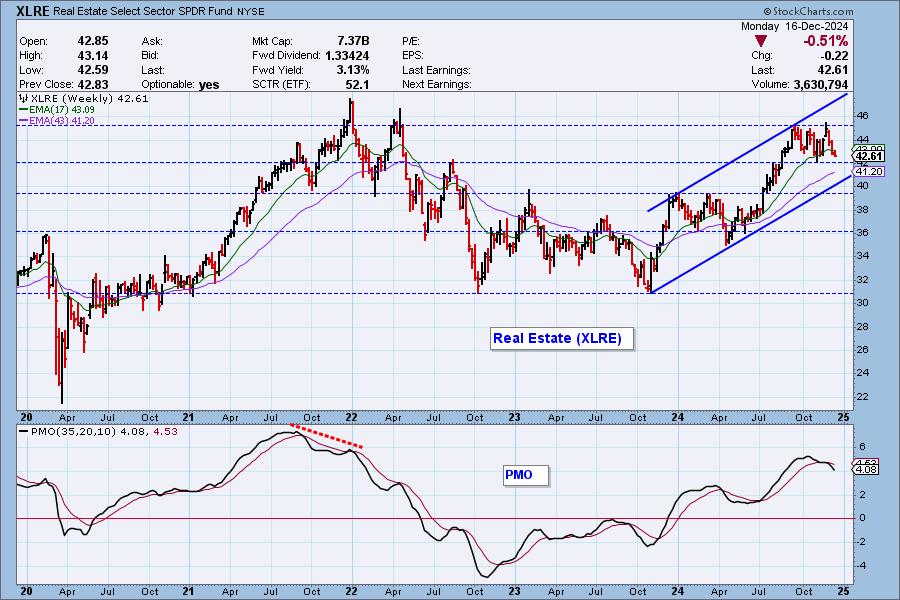Click the SCTR (ETF) value 52.1

[356, 84]
